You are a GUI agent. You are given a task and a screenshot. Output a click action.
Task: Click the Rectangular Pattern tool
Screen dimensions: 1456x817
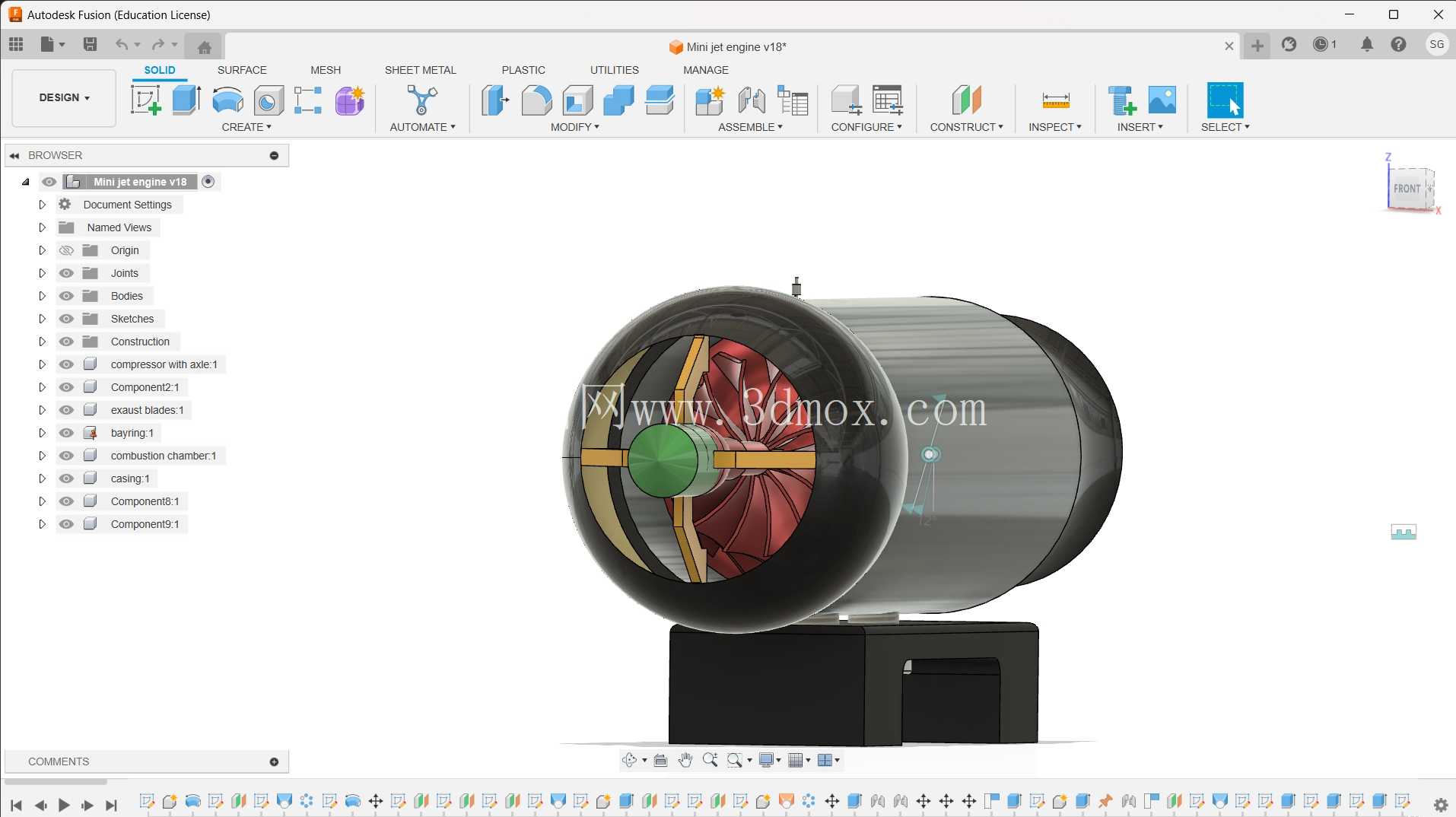308,100
